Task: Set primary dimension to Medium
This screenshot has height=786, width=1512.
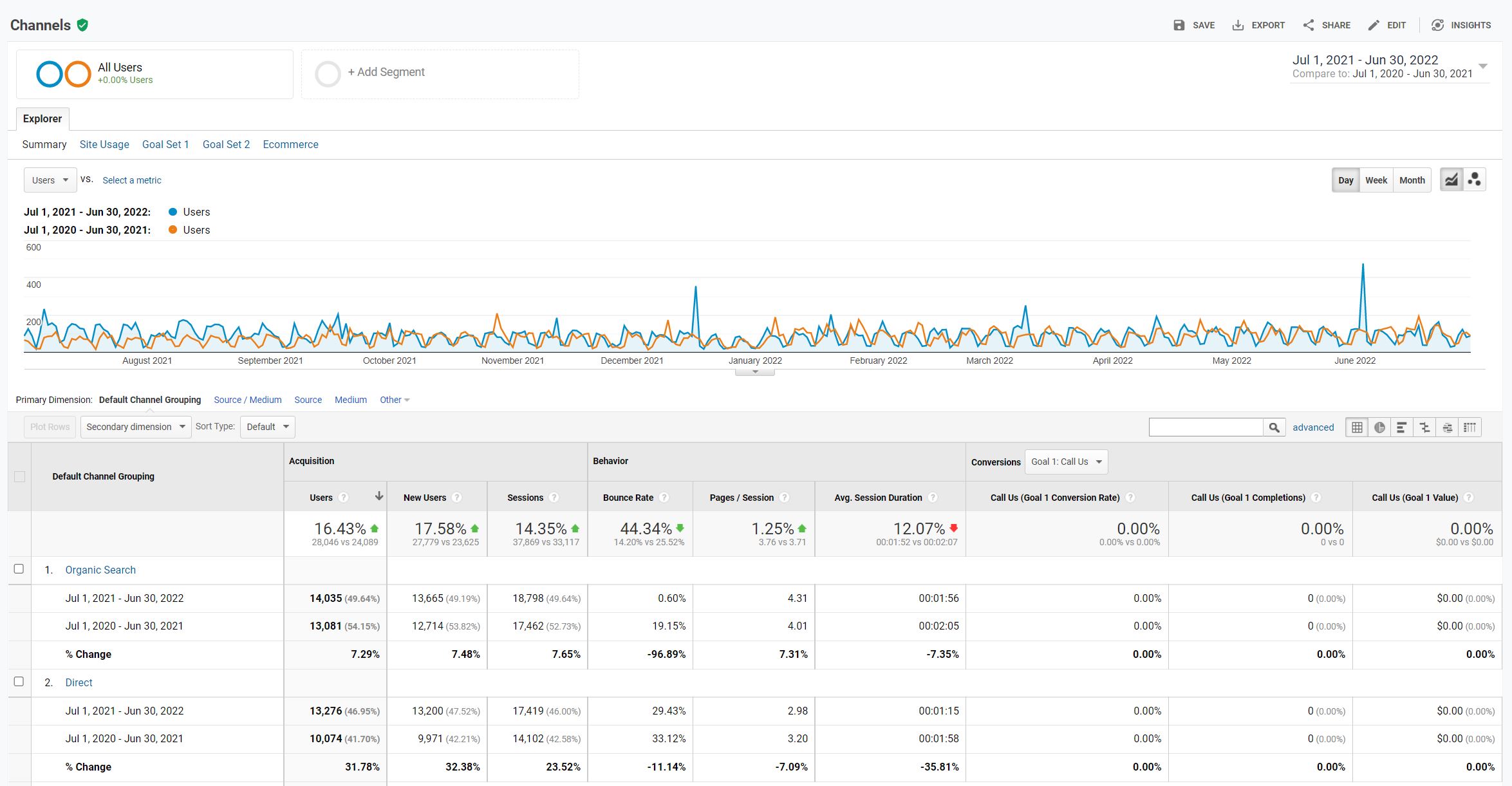Action: [351, 400]
